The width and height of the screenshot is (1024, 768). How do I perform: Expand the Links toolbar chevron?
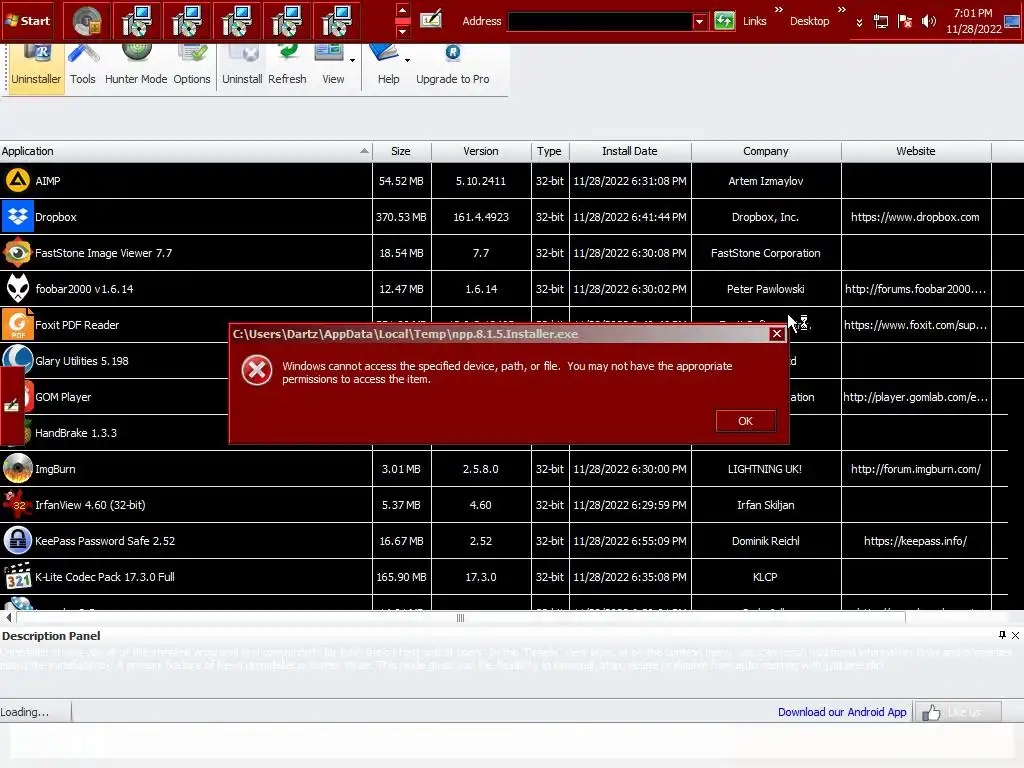[x=778, y=10]
